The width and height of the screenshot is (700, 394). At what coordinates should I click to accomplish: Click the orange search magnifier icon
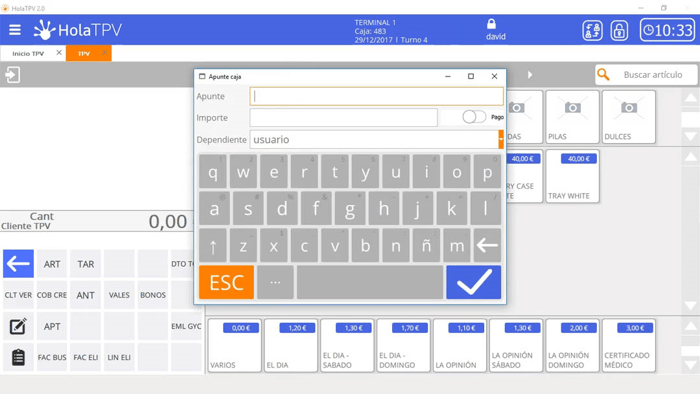click(603, 75)
